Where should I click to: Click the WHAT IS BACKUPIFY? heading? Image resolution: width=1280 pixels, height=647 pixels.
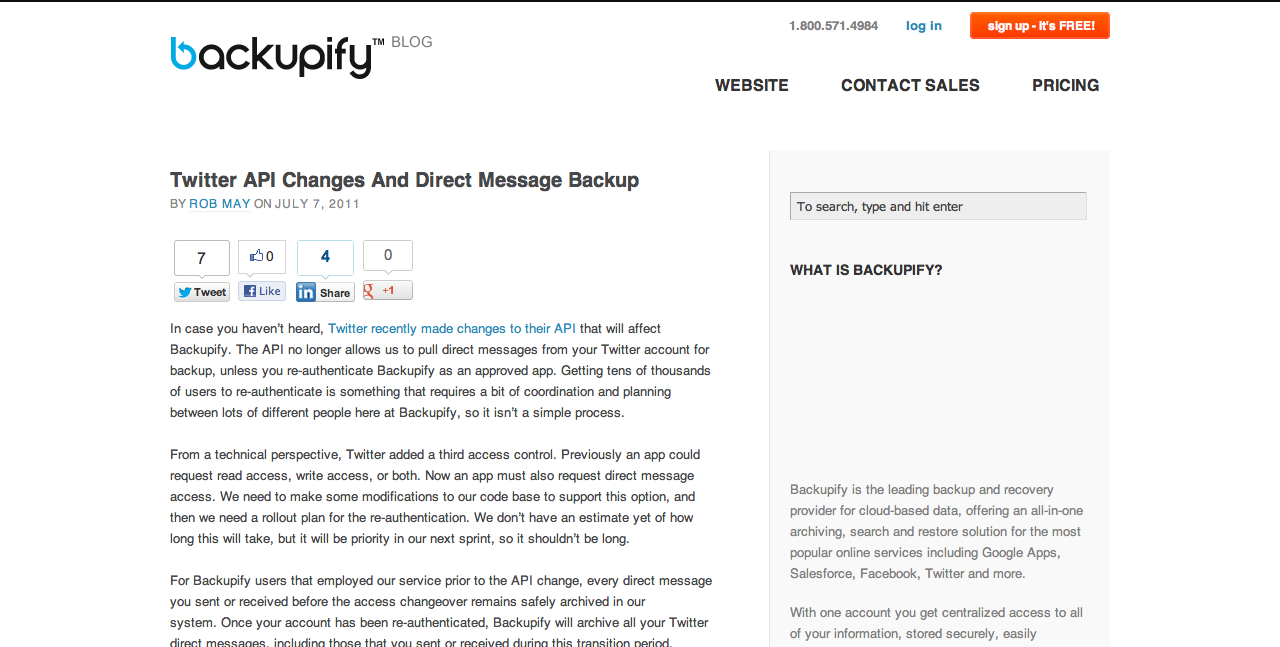[x=866, y=270]
